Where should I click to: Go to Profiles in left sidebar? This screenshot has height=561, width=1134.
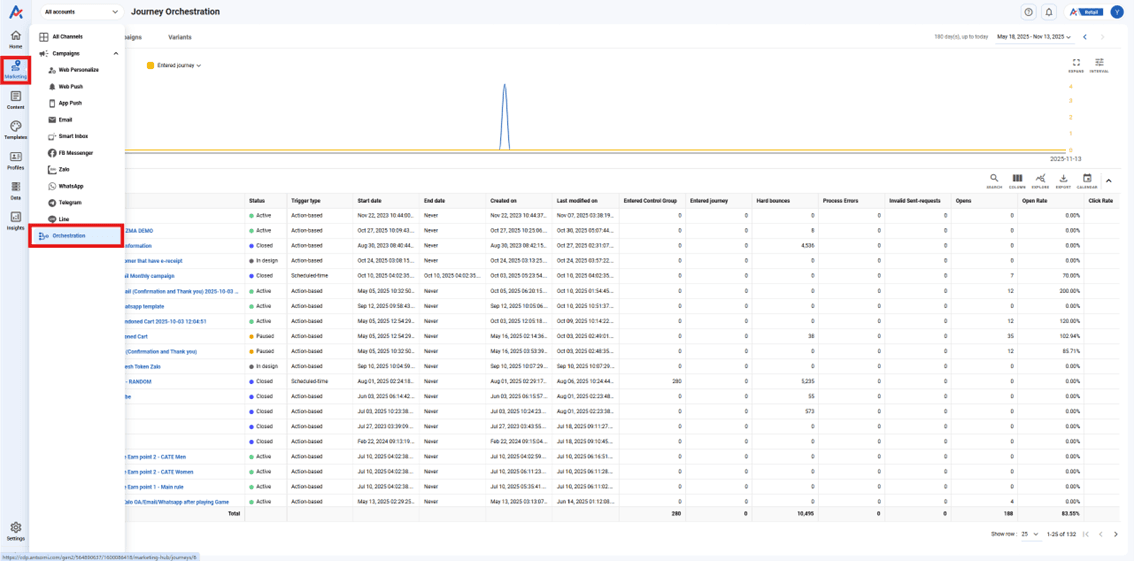click(x=15, y=160)
